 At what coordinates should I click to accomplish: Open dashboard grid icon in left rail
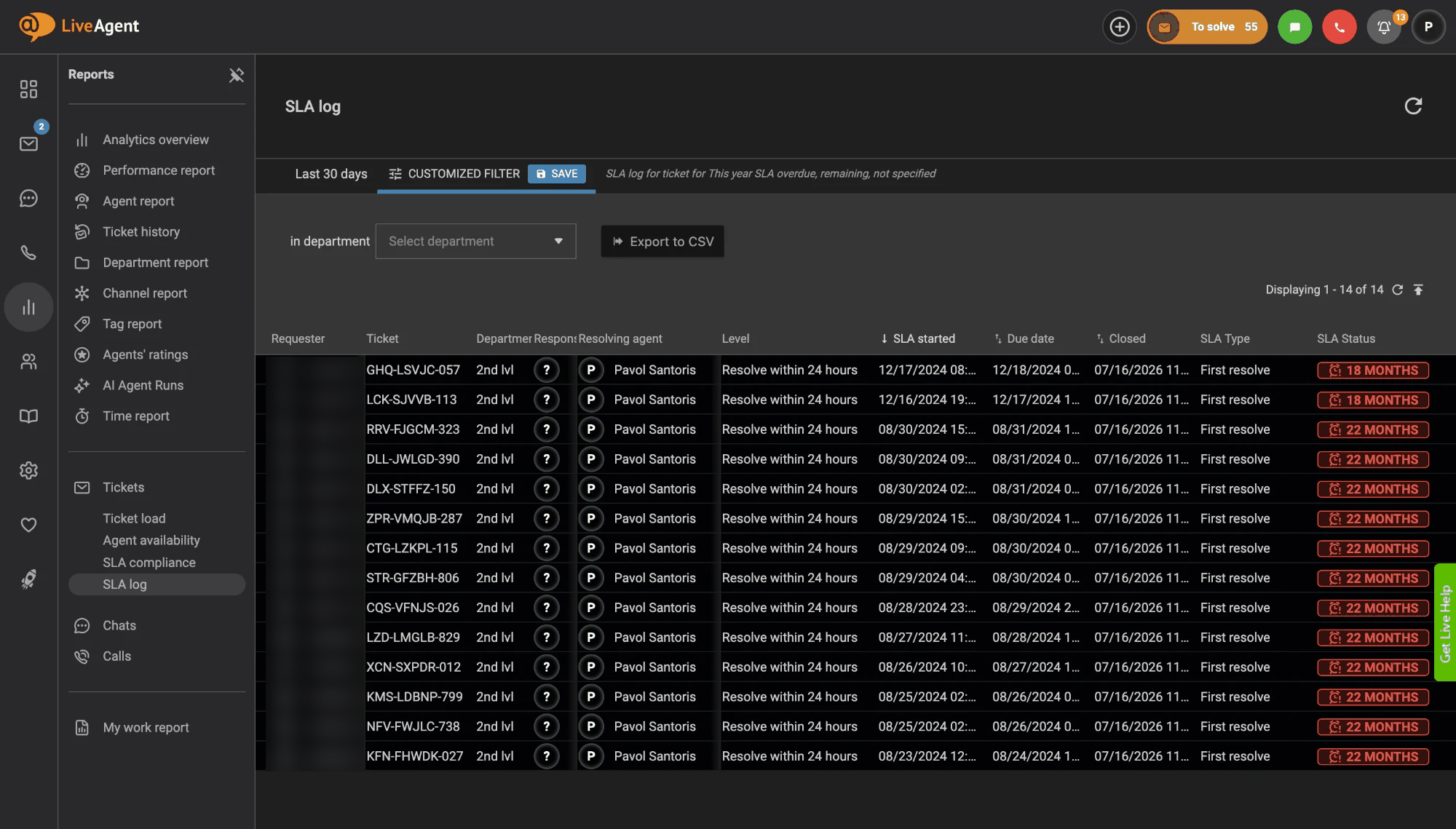pos(28,89)
